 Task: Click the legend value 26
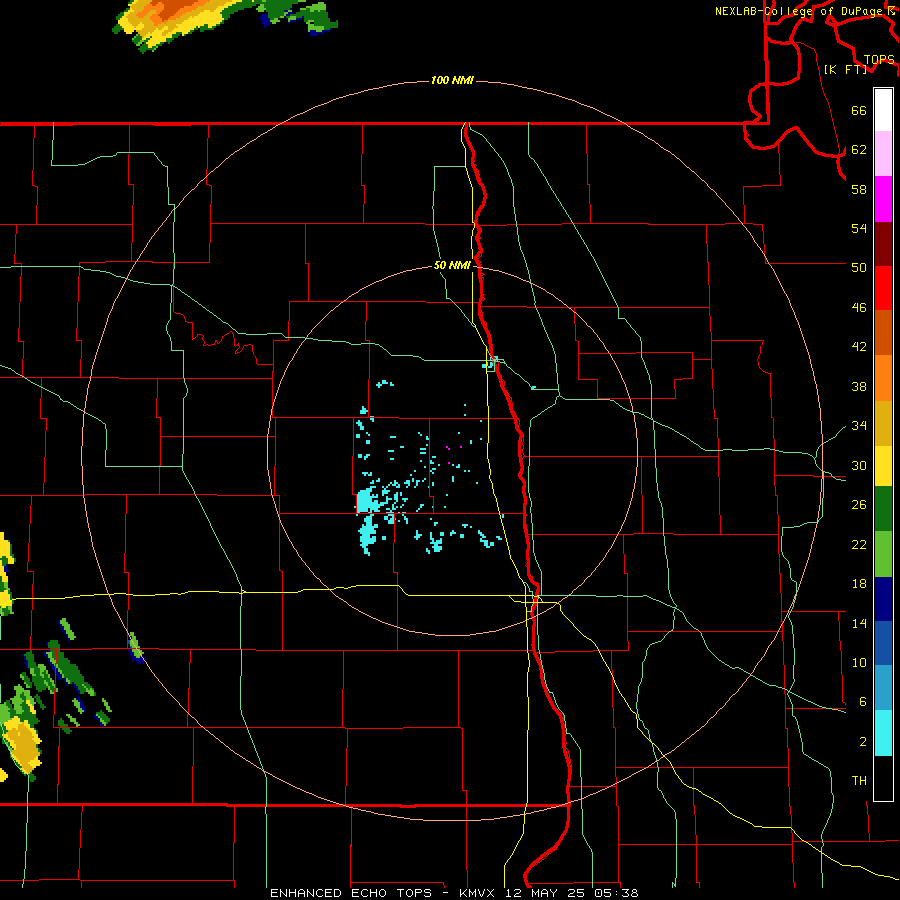859,505
